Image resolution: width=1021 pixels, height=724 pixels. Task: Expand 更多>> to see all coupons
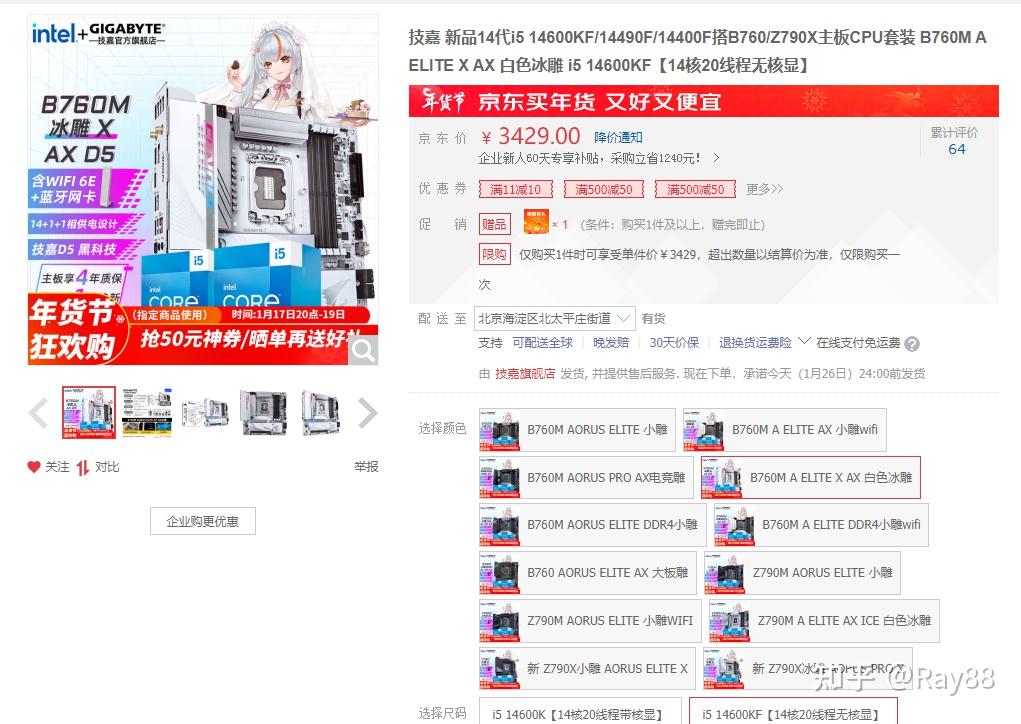[764, 189]
